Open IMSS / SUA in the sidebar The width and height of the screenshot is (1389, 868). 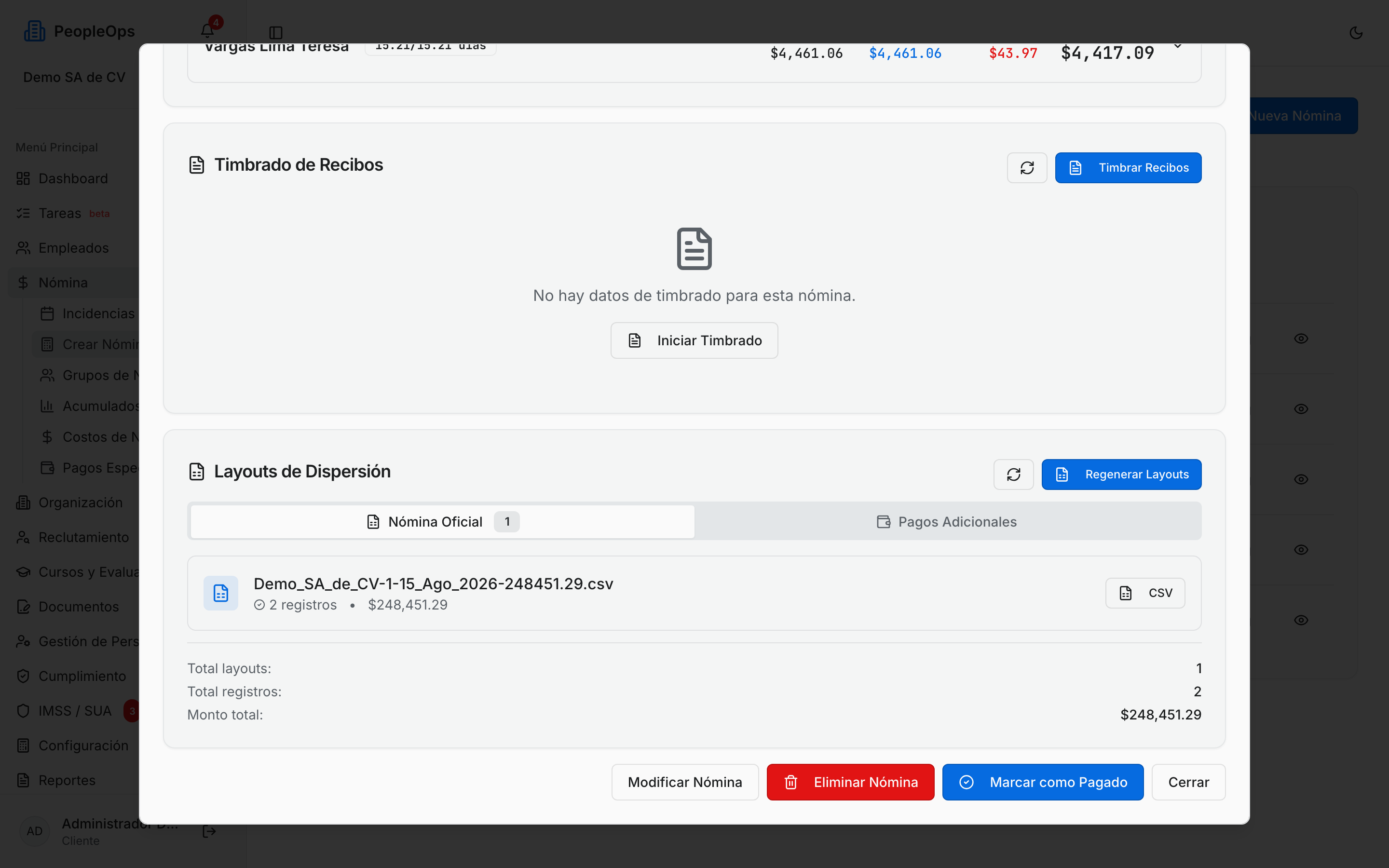(x=73, y=711)
